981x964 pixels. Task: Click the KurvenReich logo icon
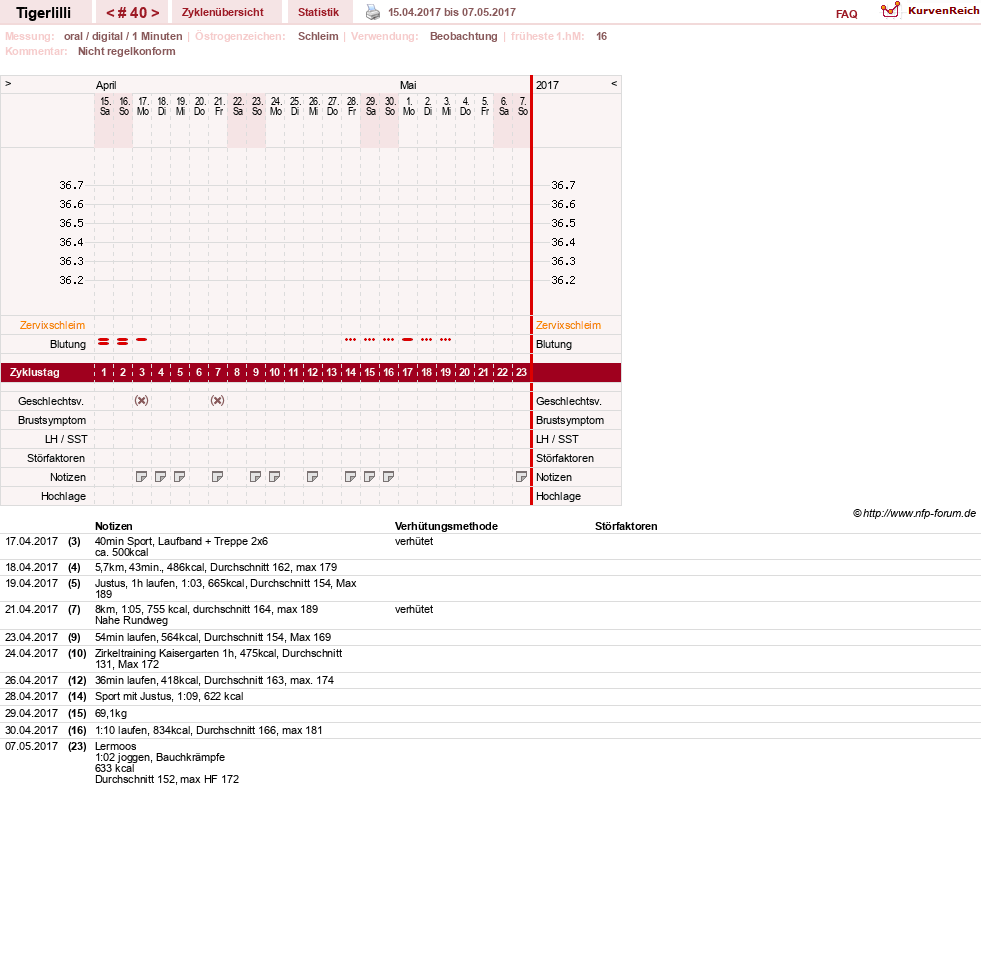click(x=890, y=10)
